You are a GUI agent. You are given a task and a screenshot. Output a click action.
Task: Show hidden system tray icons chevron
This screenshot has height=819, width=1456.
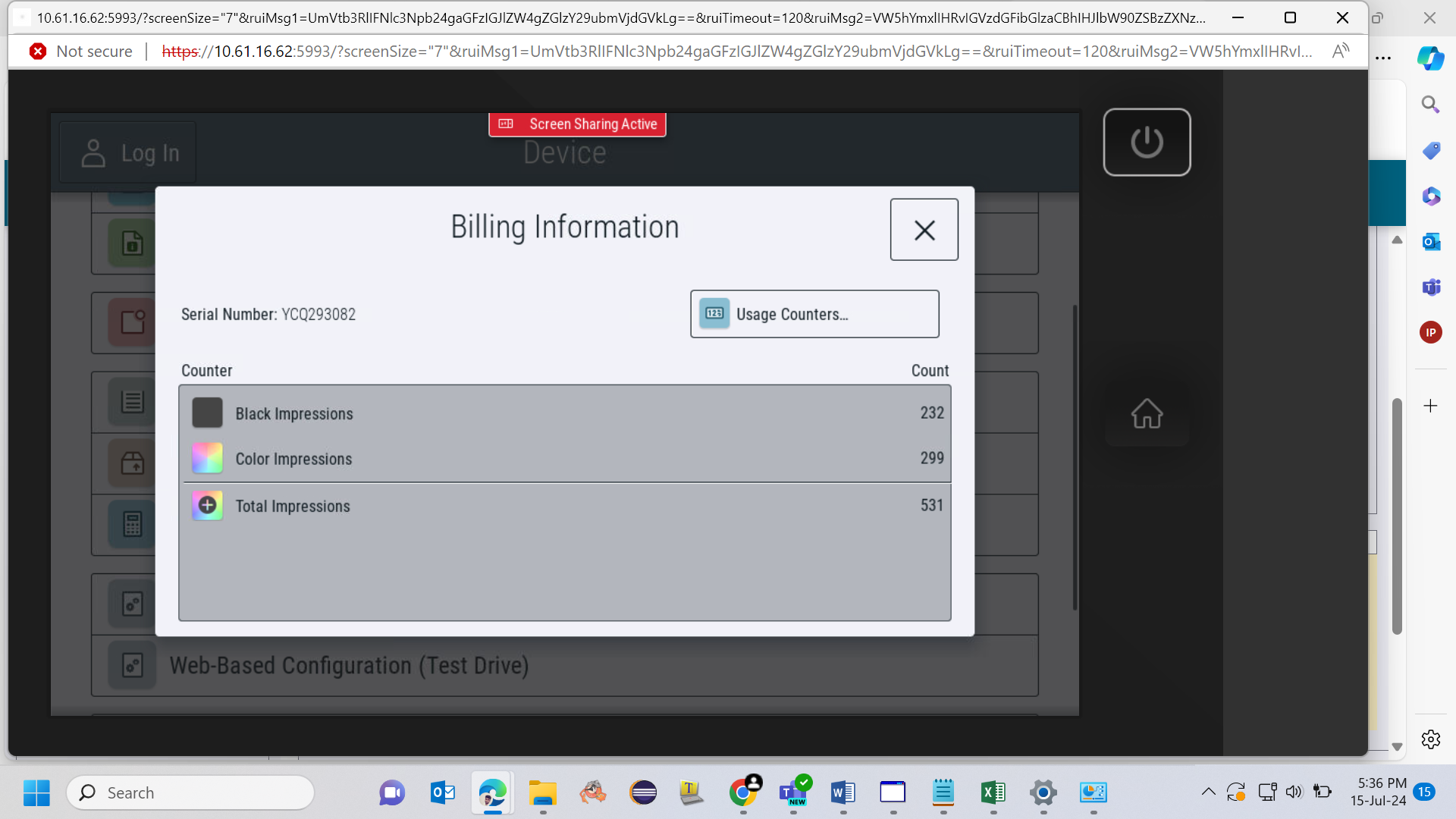coord(1208,792)
